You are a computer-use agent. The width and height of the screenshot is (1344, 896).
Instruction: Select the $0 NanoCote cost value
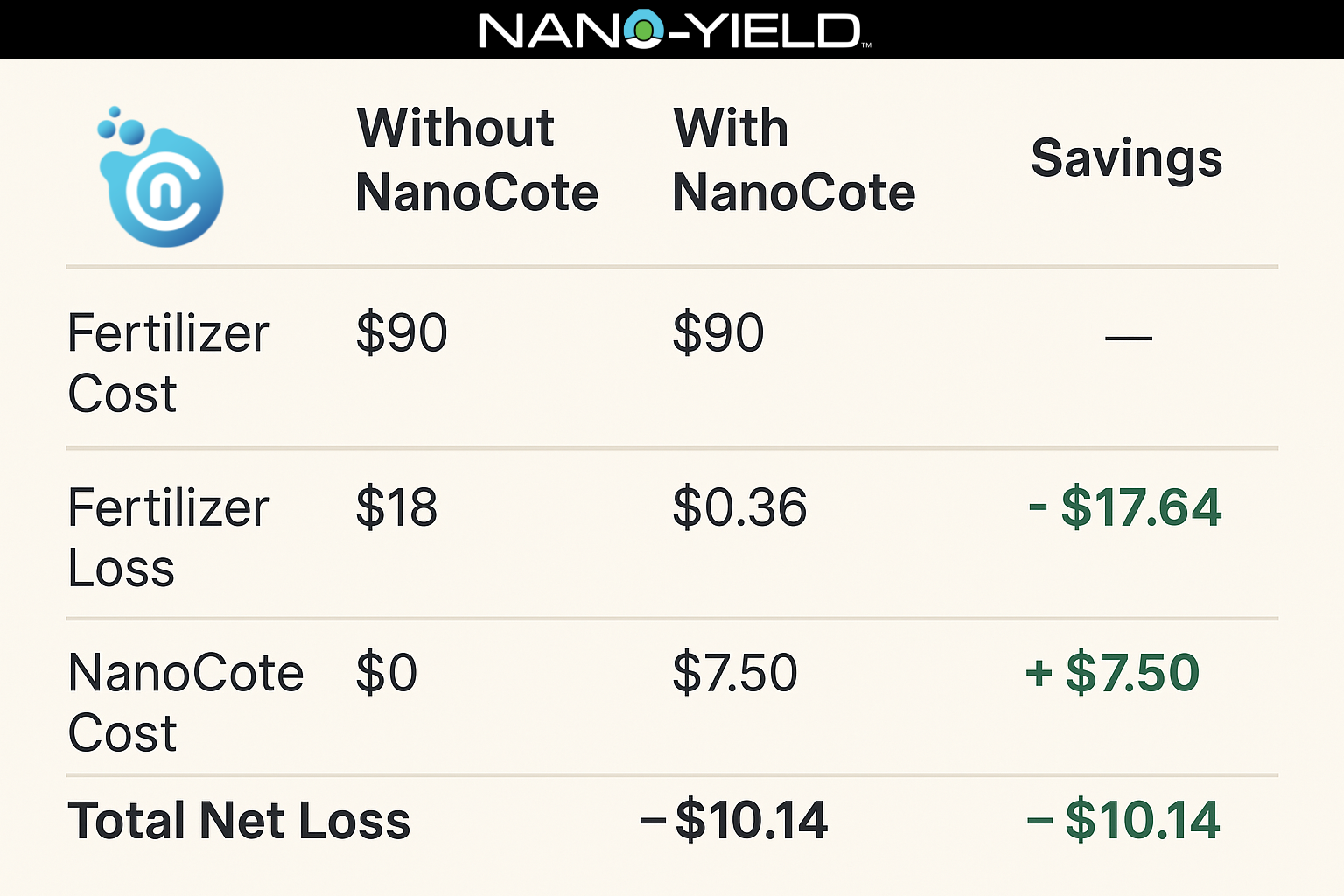[x=386, y=672]
